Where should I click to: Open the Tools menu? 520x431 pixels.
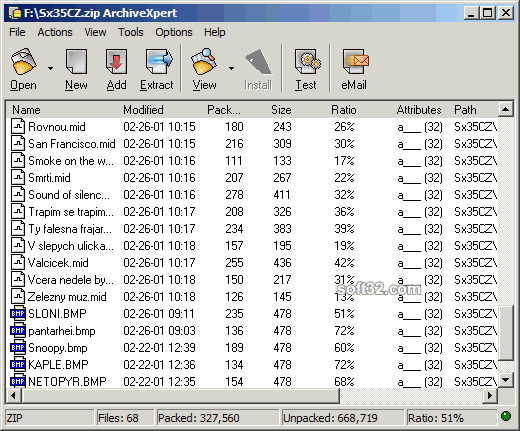coord(131,32)
